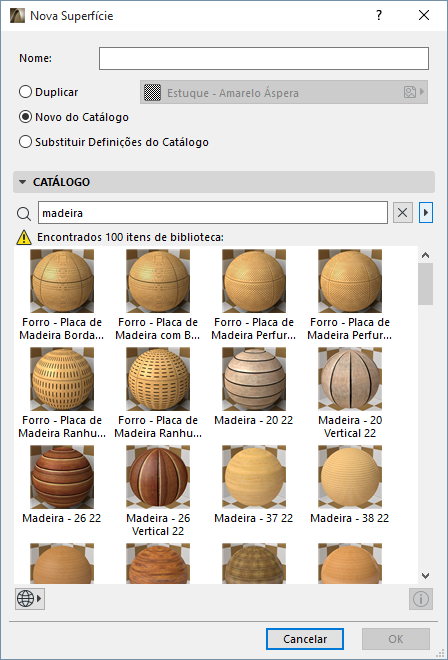
Task: Open search options arrow beside clear button
Action: click(426, 213)
